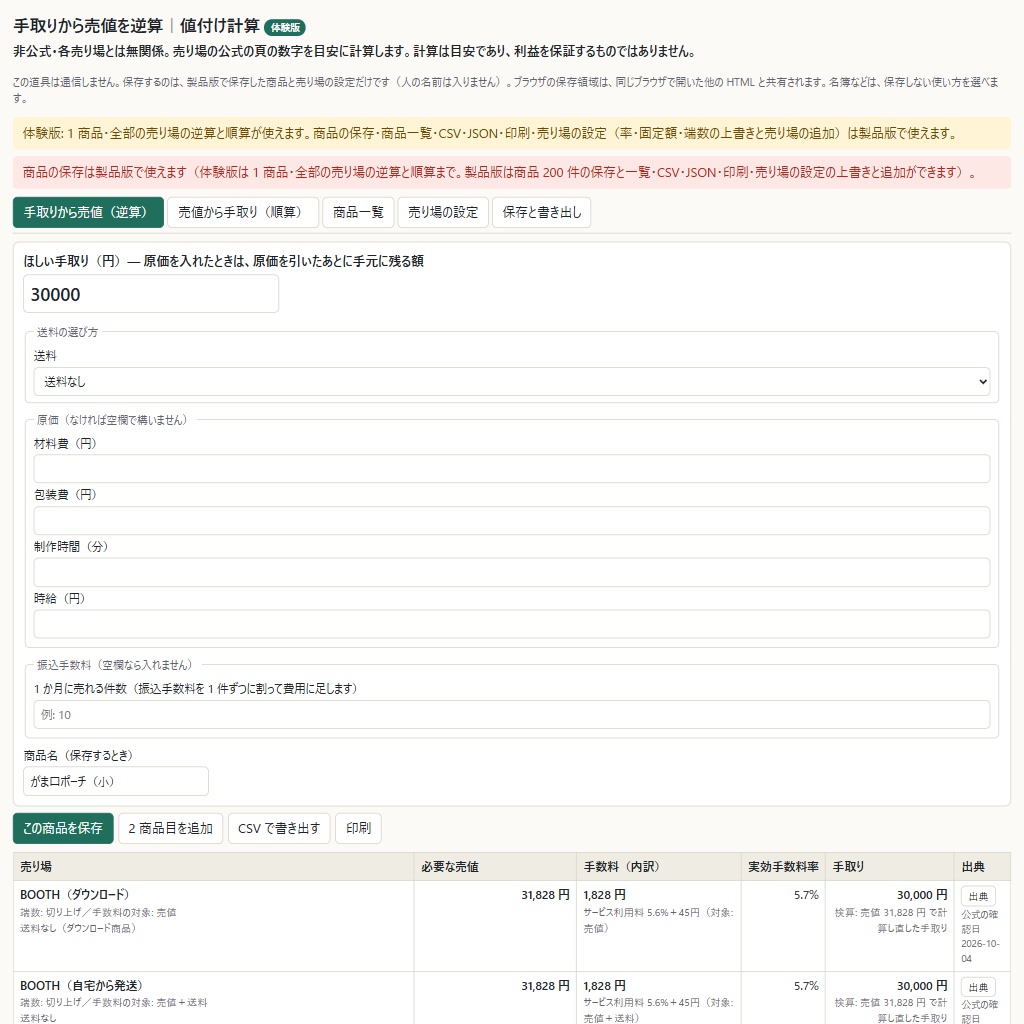The width and height of the screenshot is (1024, 1024).
Task: Click the 包装費（円） input field
Action: tap(512, 520)
